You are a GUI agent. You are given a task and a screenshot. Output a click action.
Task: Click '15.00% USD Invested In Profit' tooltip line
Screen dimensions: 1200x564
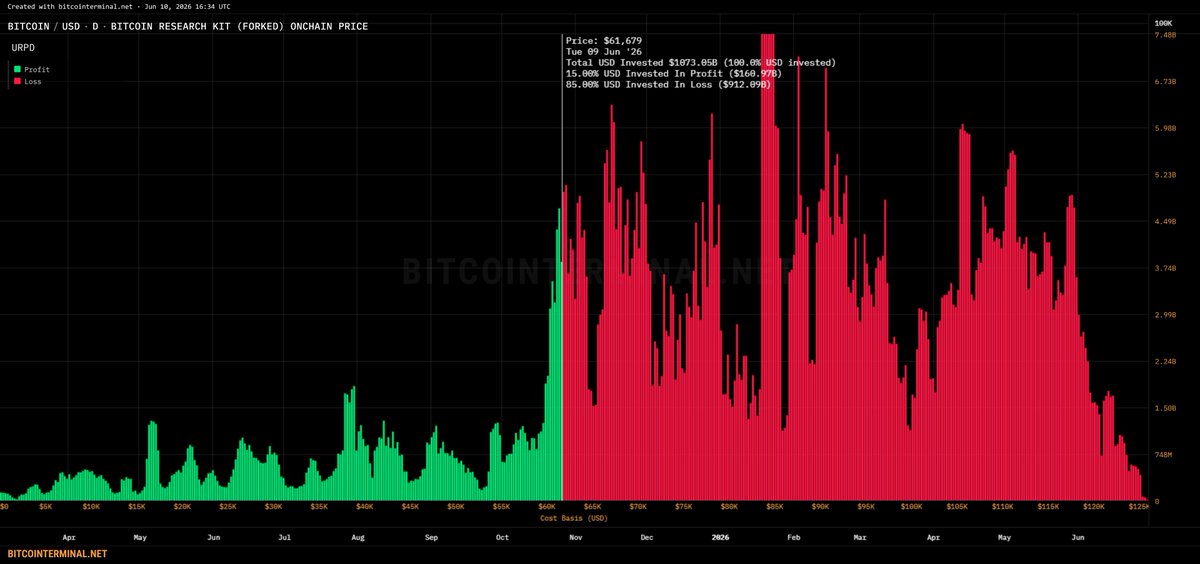coord(674,73)
